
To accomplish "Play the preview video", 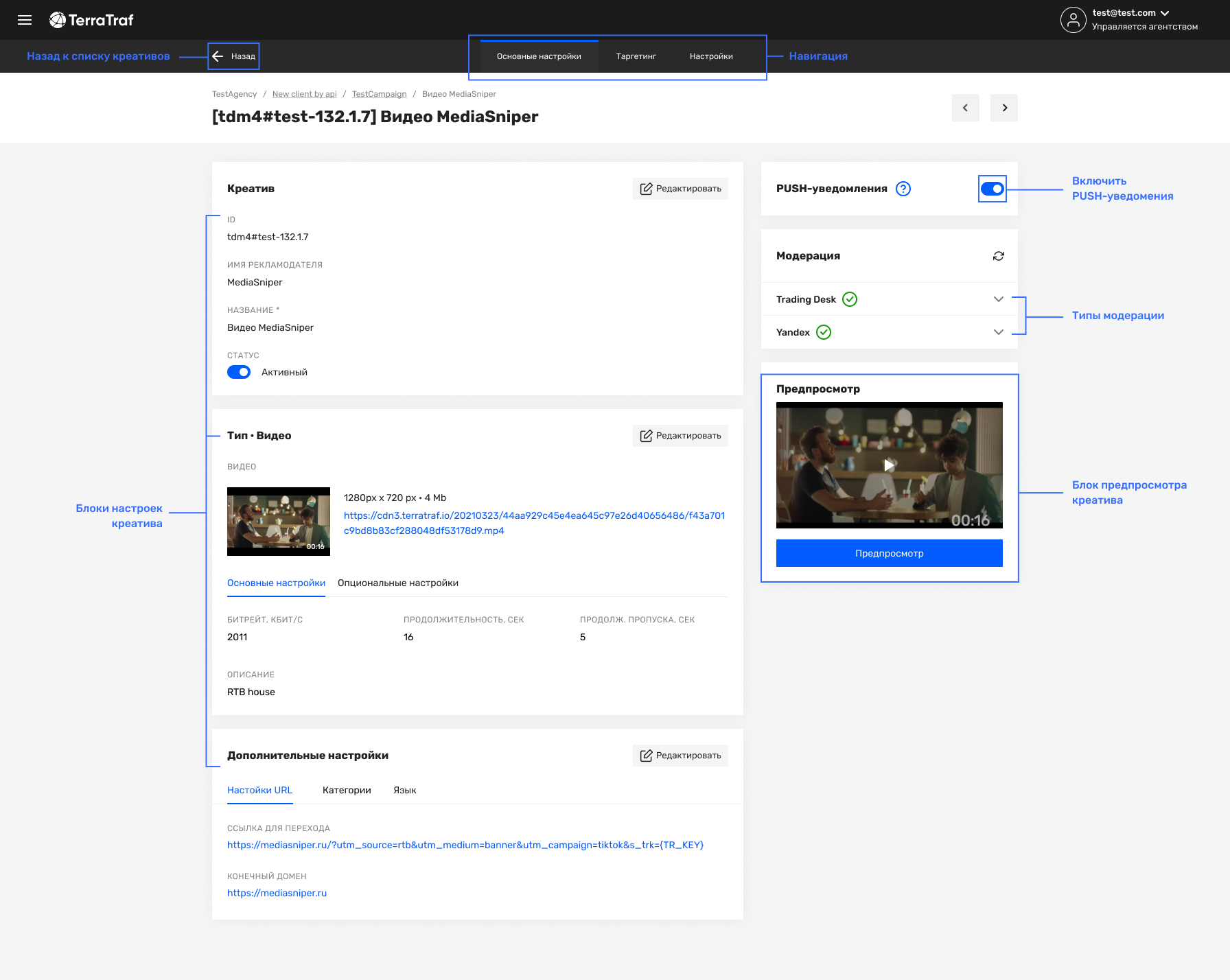I will pyautogui.click(x=889, y=465).
